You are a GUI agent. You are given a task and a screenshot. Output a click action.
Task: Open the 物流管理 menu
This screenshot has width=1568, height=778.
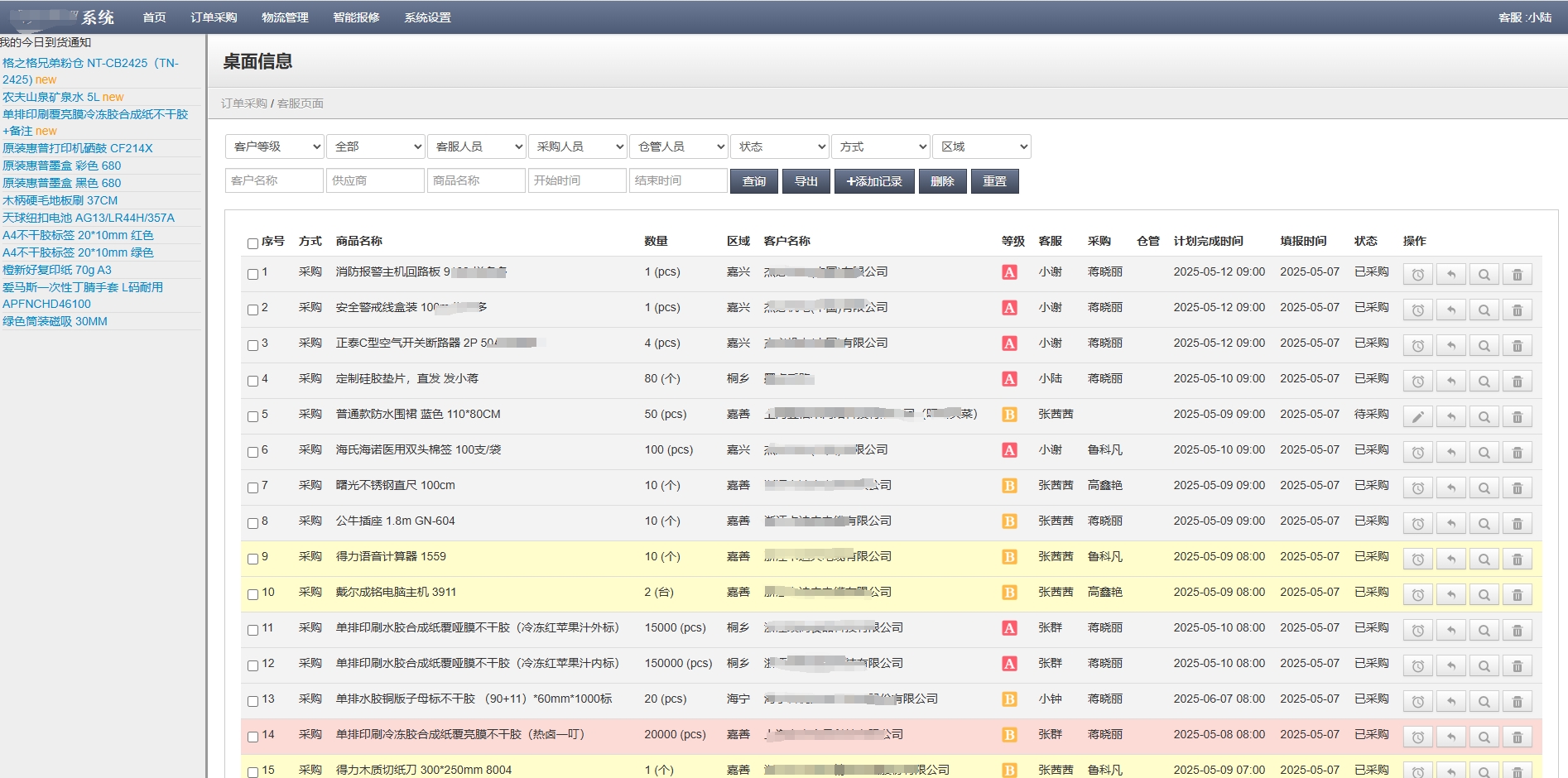pos(285,17)
